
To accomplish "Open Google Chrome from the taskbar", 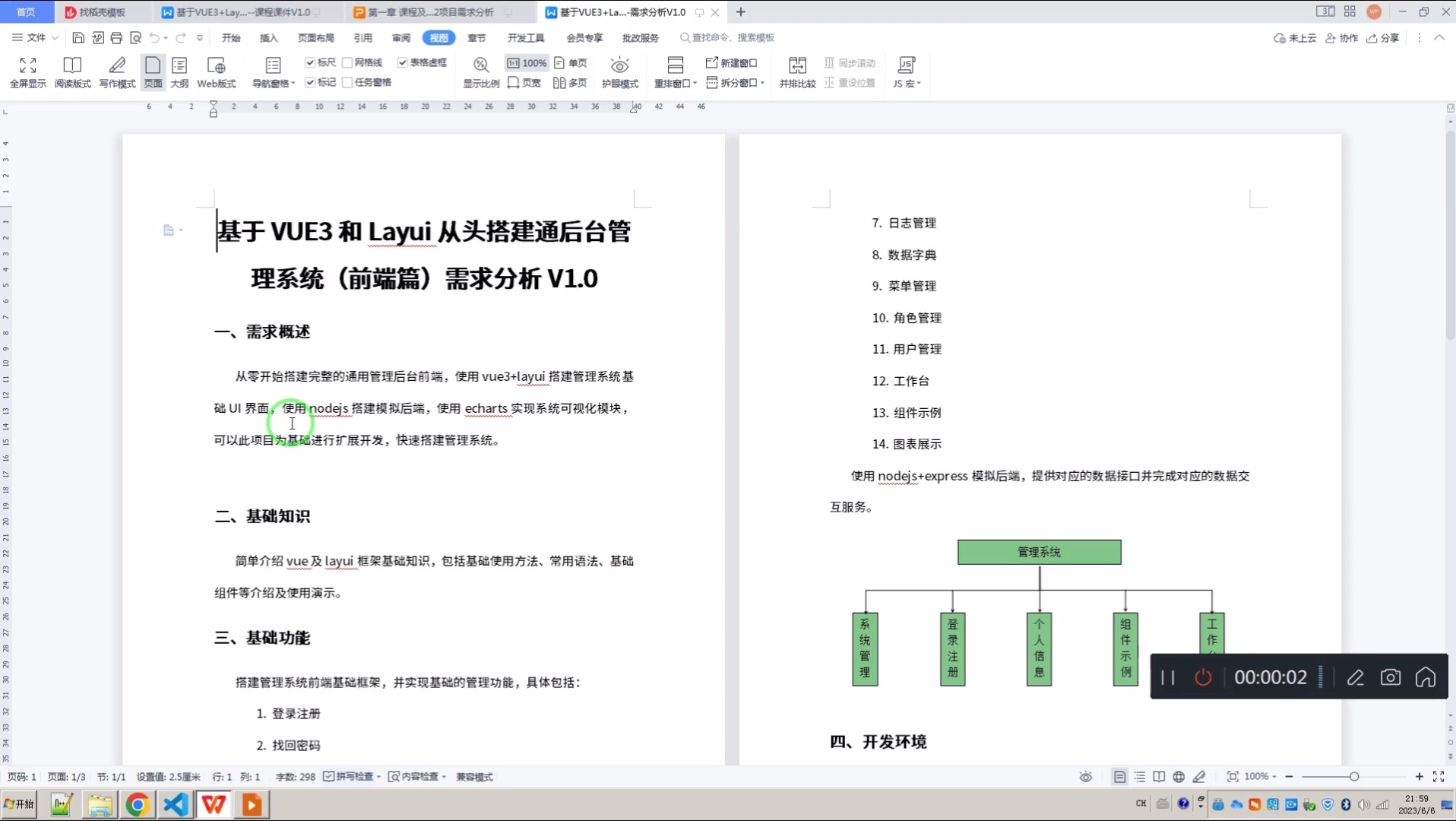I will tap(138, 804).
